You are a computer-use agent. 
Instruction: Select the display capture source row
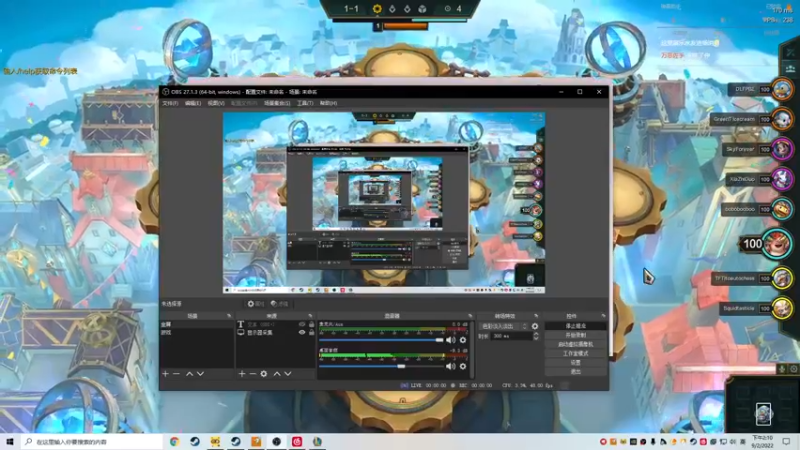275,333
